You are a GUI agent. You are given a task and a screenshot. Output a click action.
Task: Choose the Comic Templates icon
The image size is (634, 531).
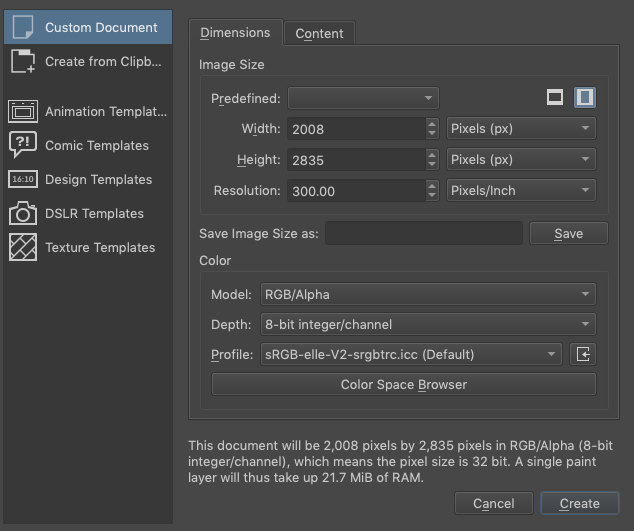[23, 145]
